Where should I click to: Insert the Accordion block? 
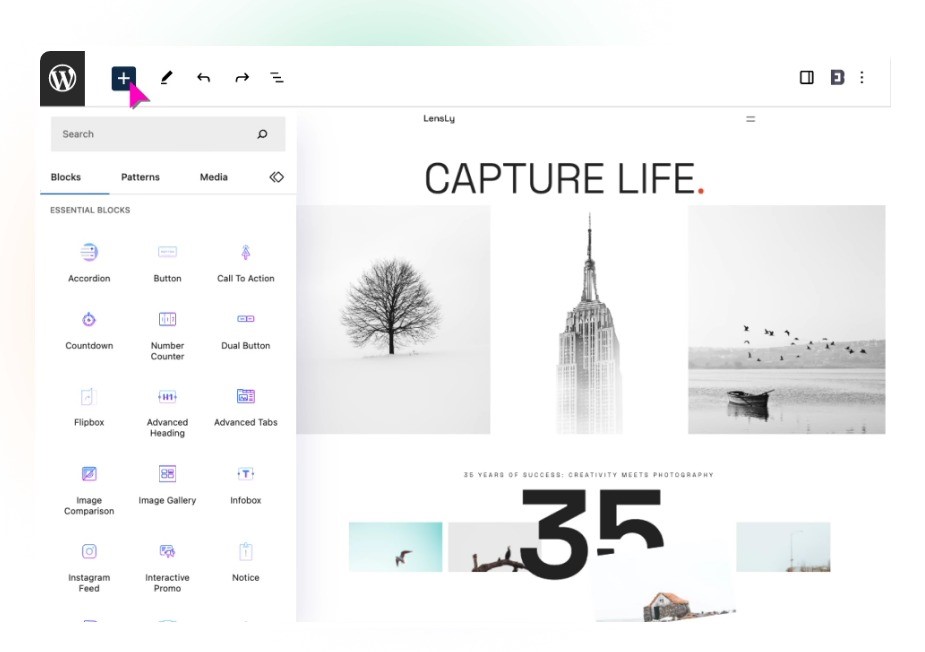[89, 263]
